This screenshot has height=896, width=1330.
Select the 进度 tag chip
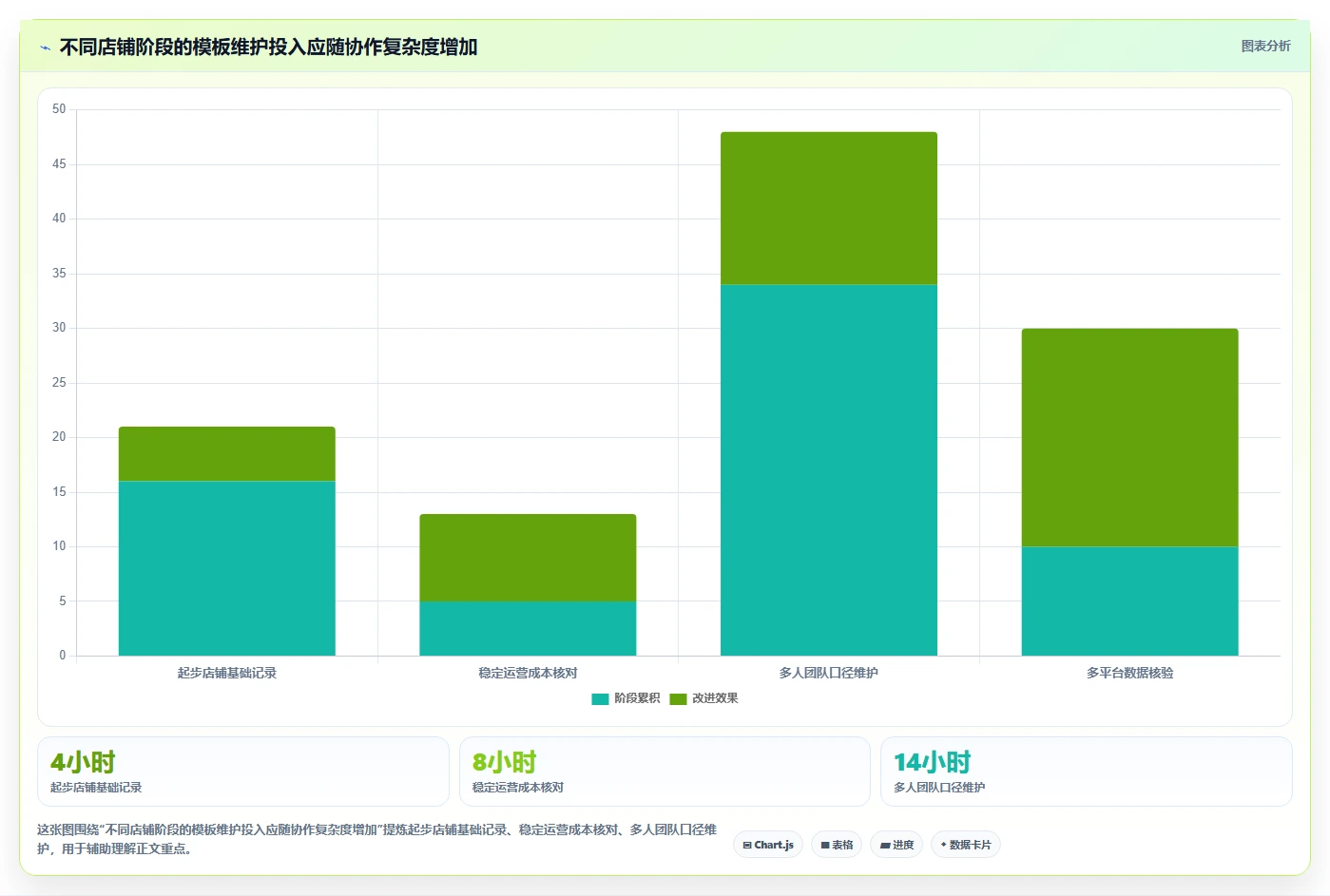(896, 845)
